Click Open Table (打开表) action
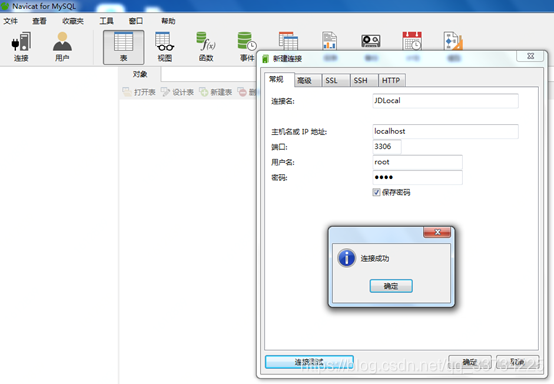This screenshot has width=554, height=384. (x=139, y=92)
